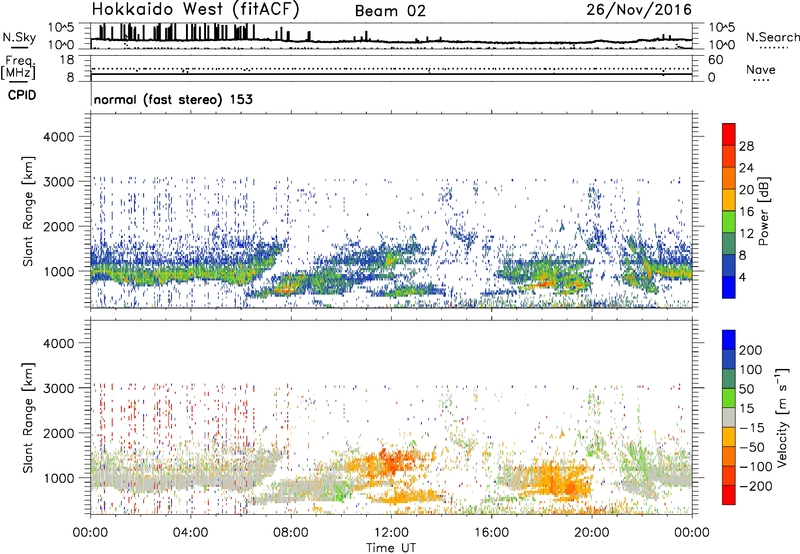Click the red bottom of the velocity colorbar
This screenshot has width=800, height=554.
pyautogui.click(x=729, y=495)
